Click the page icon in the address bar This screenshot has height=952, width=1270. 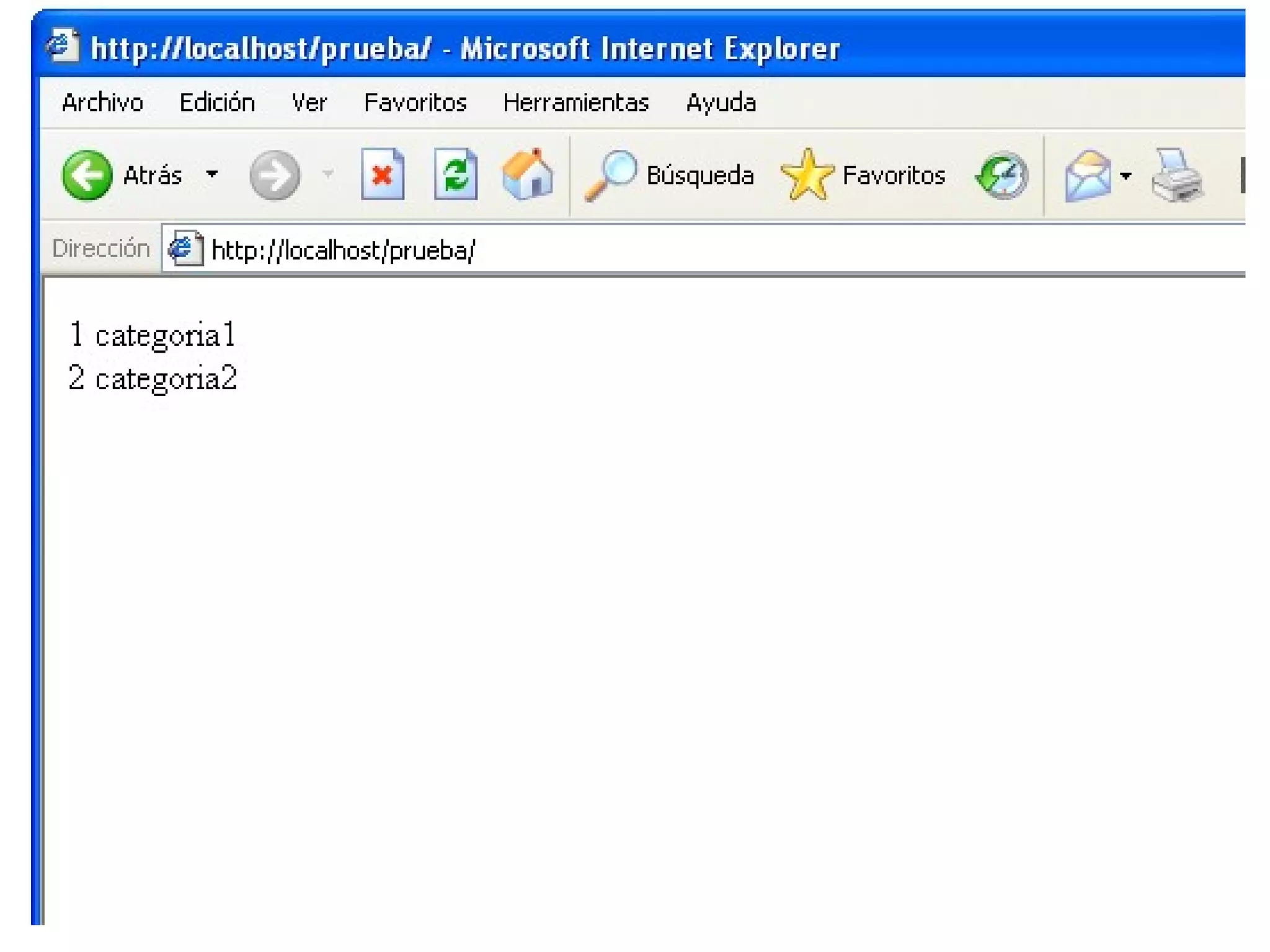point(185,249)
